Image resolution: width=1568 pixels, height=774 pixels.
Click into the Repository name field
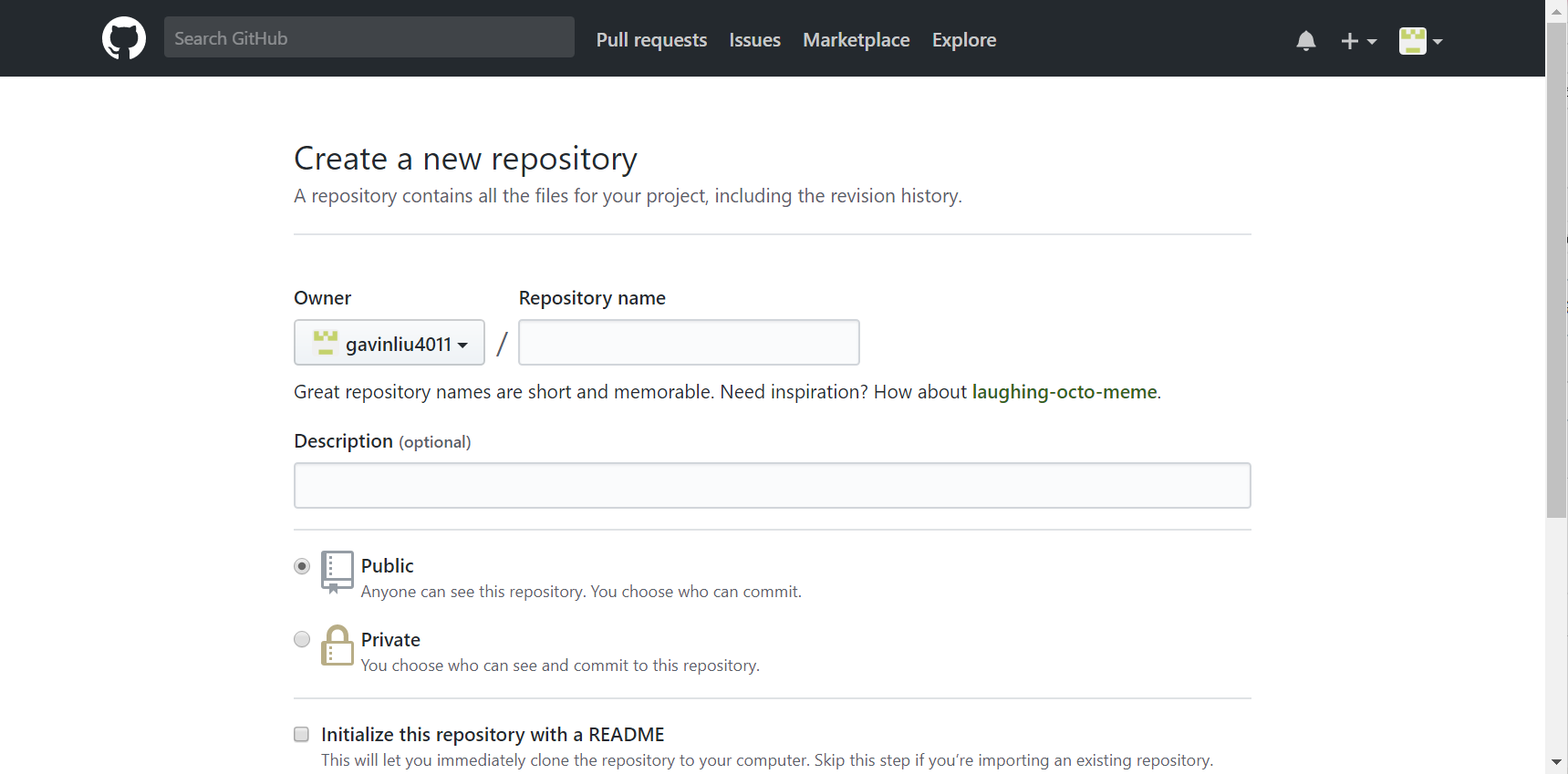coord(689,343)
